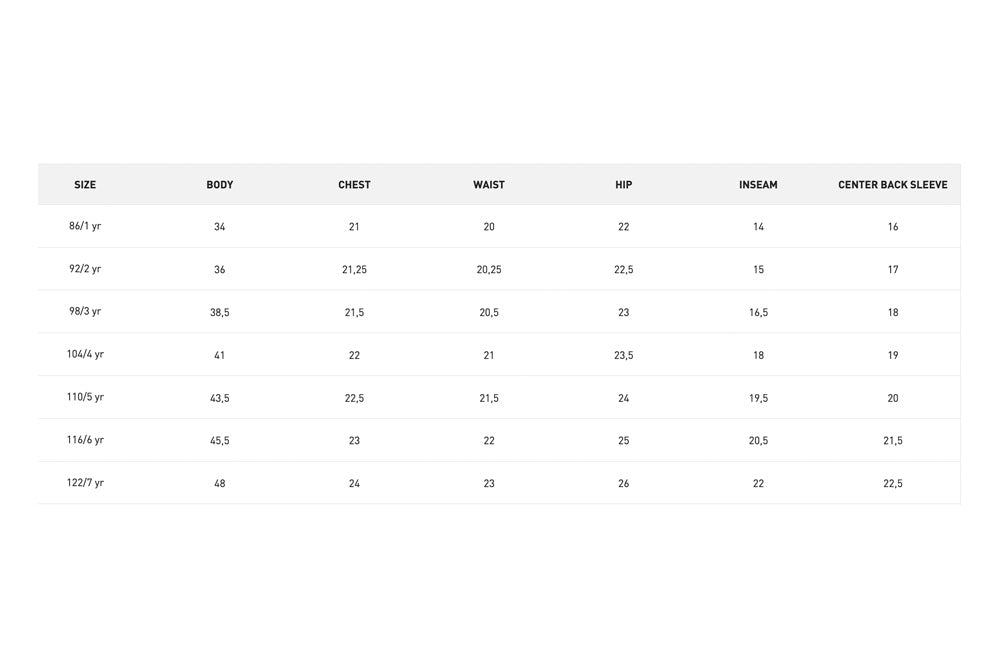Viewport: 1000px width, 666px height.
Task: Click the 116/6 yr size label
Action: [85, 440]
